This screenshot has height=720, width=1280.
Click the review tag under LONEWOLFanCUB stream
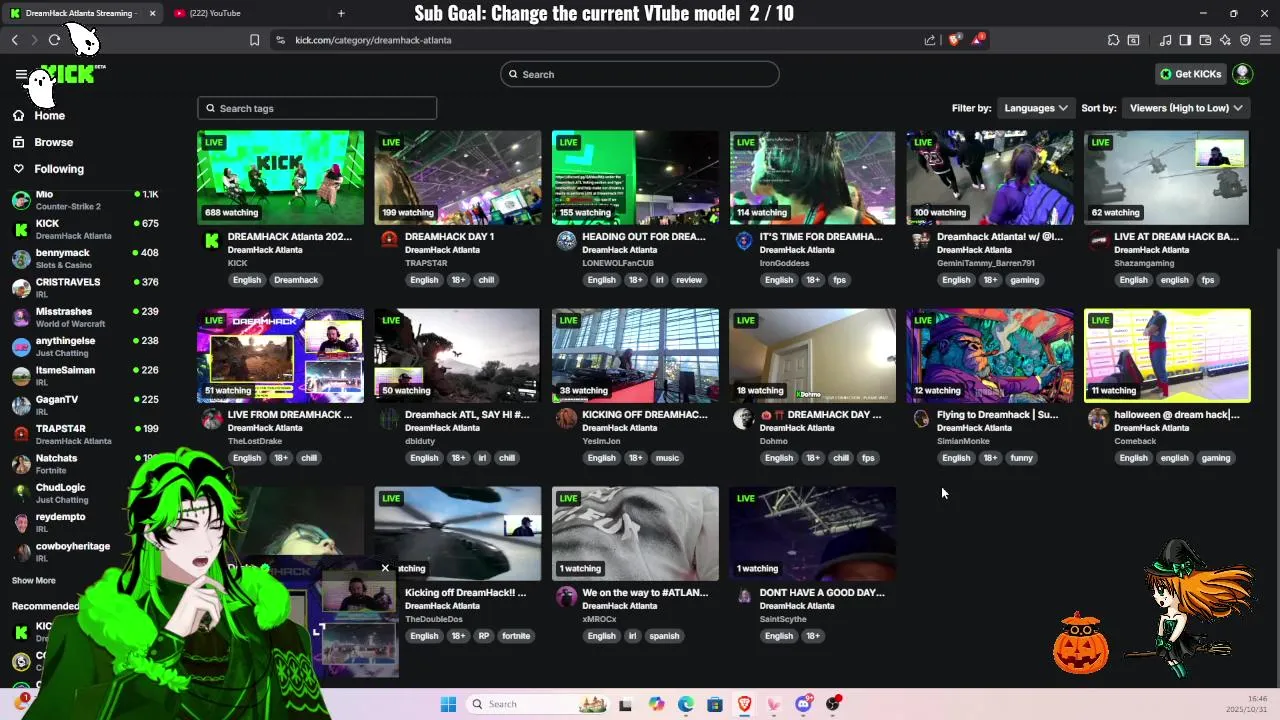click(689, 280)
